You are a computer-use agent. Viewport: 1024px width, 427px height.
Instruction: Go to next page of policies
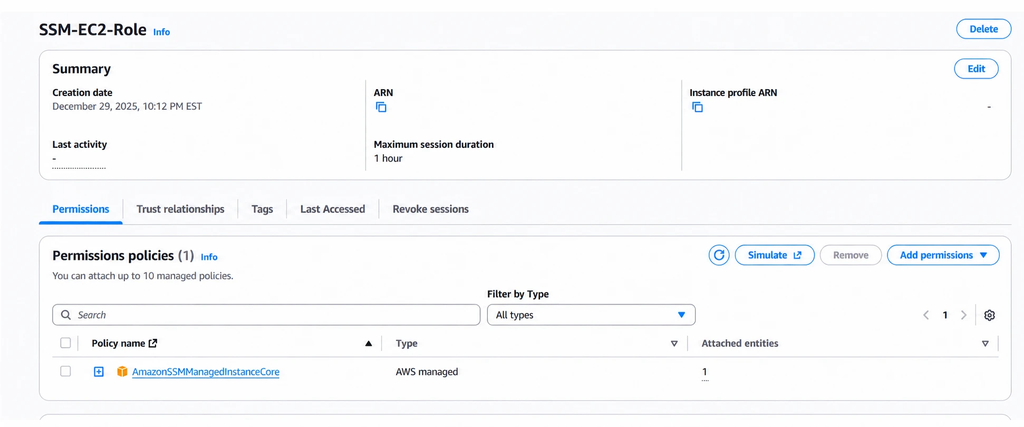[x=963, y=315]
